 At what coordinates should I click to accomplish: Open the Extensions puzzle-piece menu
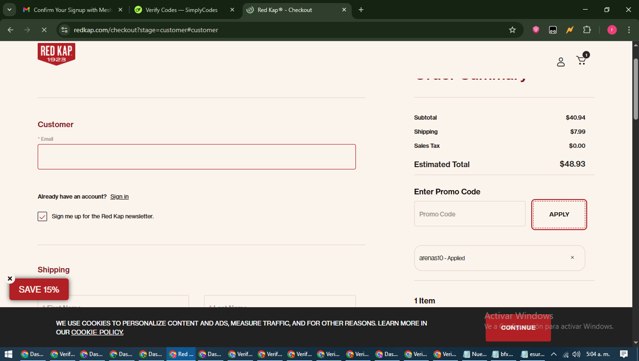click(587, 30)
